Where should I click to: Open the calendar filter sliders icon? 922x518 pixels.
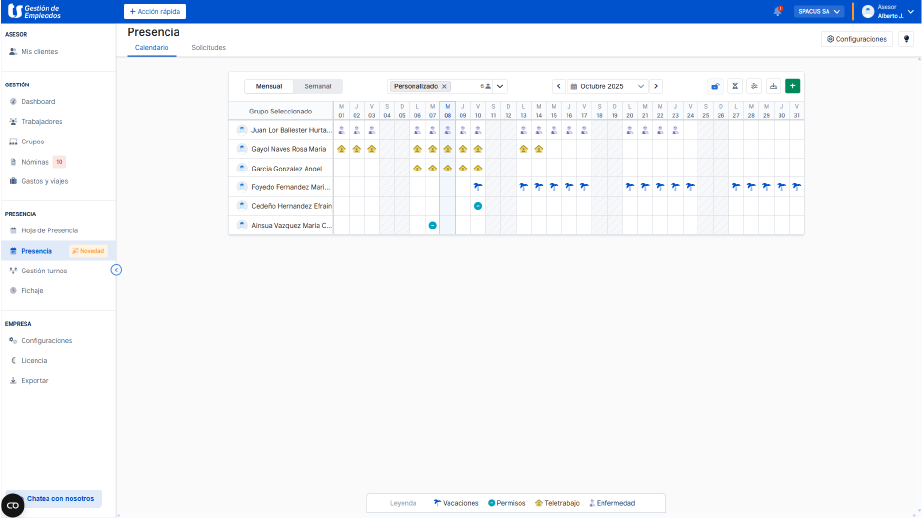click(754, 86)
